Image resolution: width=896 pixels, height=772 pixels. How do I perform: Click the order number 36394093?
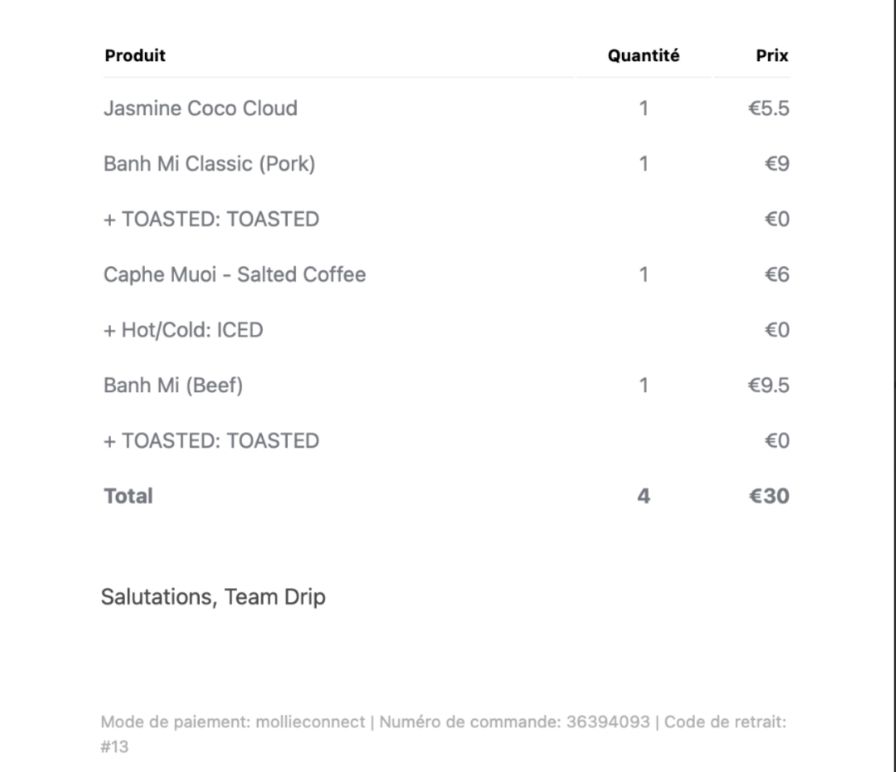[x=608, y=722]
